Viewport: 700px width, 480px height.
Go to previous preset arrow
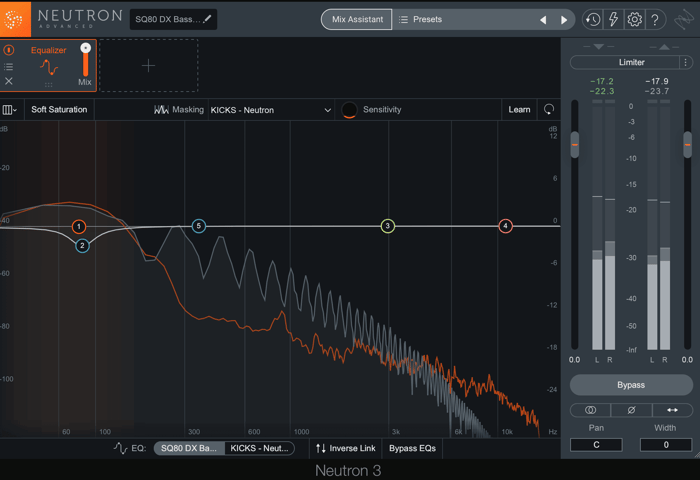[543, 20]
